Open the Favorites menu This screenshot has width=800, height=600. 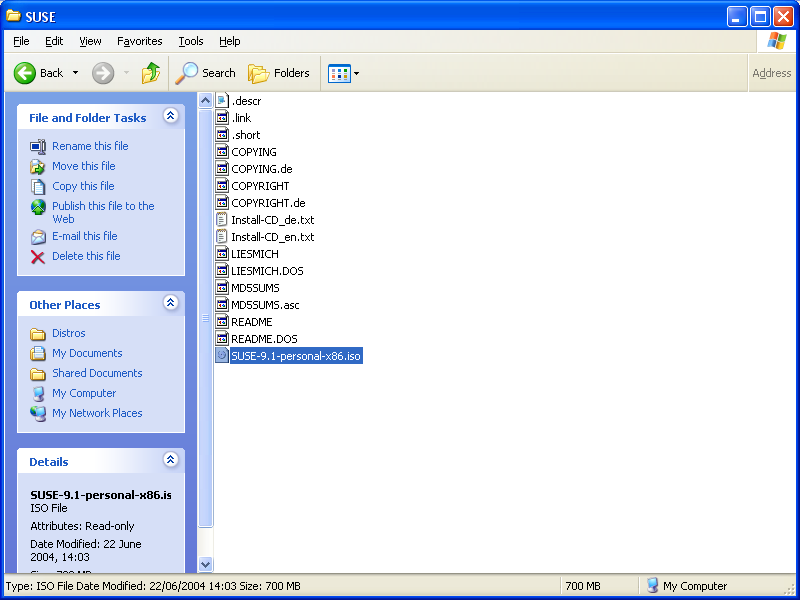[139, 41]
